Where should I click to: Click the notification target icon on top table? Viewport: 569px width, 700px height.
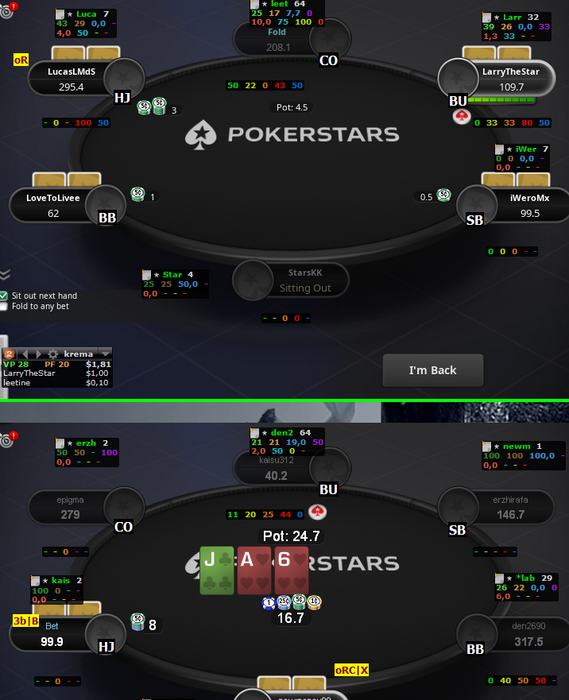click(8, 10)
